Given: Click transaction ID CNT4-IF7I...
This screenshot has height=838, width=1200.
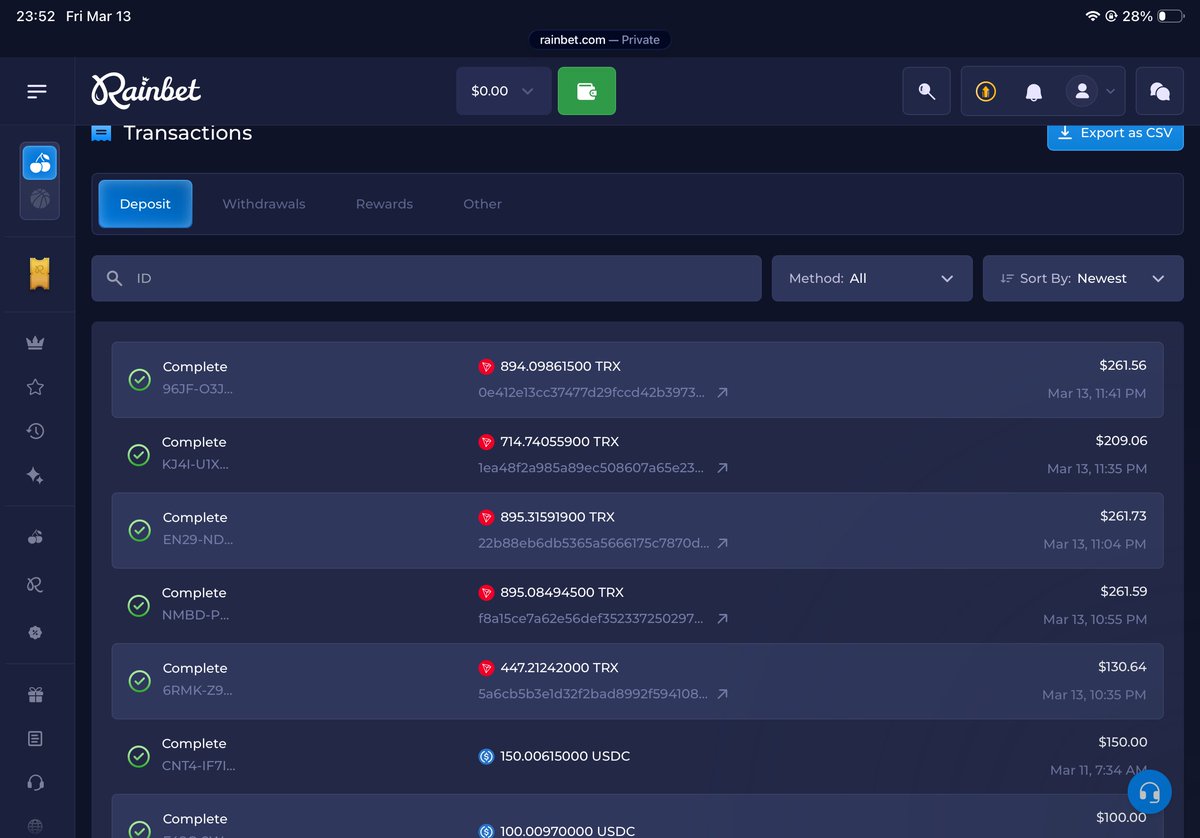Looking at the screenshot, I should coord(199,766).
